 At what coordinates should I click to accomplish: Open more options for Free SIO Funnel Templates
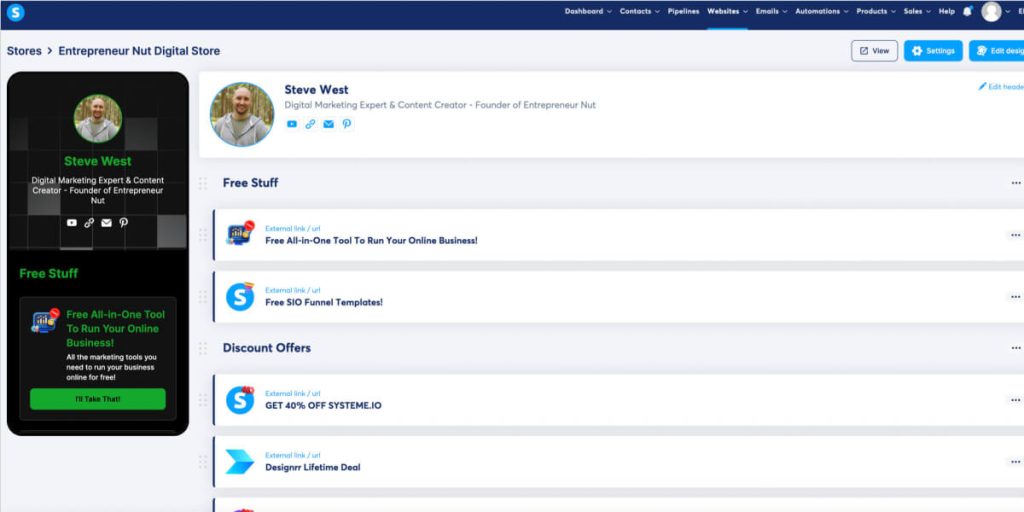click(1016, 296)
